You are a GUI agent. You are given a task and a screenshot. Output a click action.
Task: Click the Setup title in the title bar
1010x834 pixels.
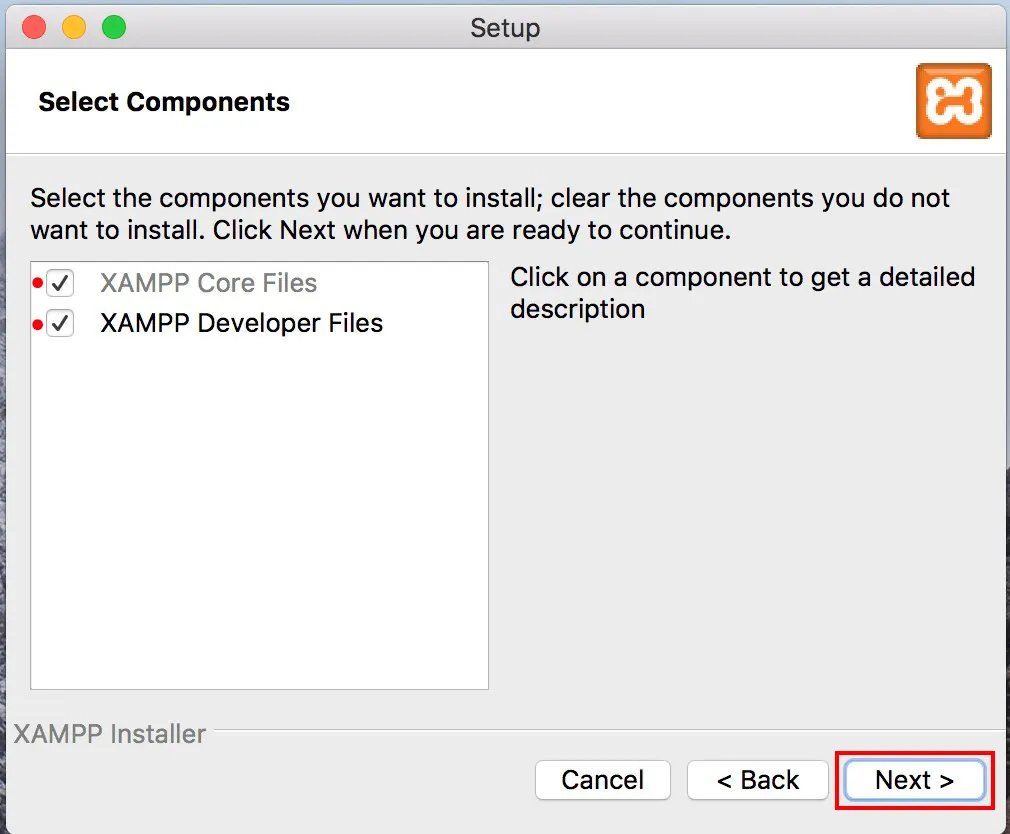[x=505, y=28]
